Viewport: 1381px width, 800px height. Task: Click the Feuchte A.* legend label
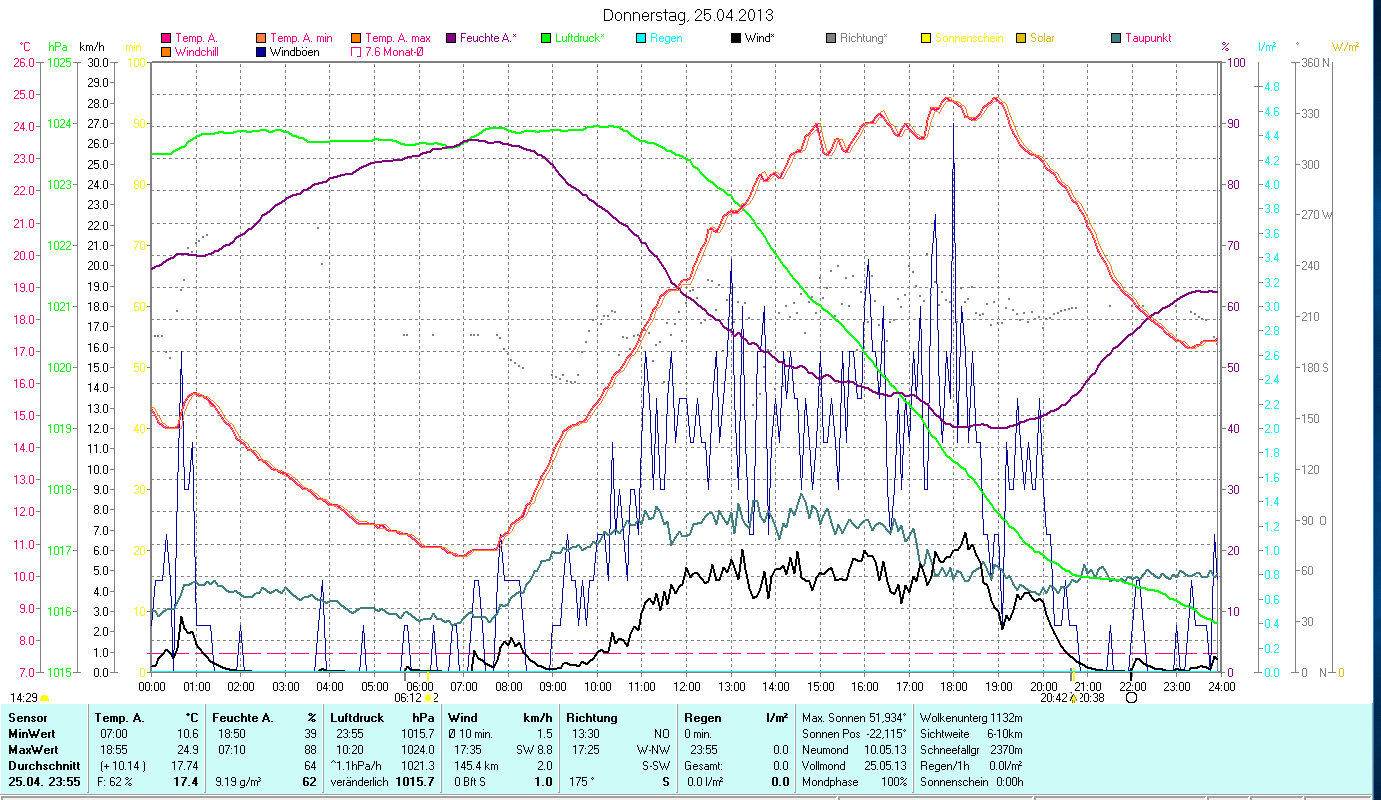[488, 38]
